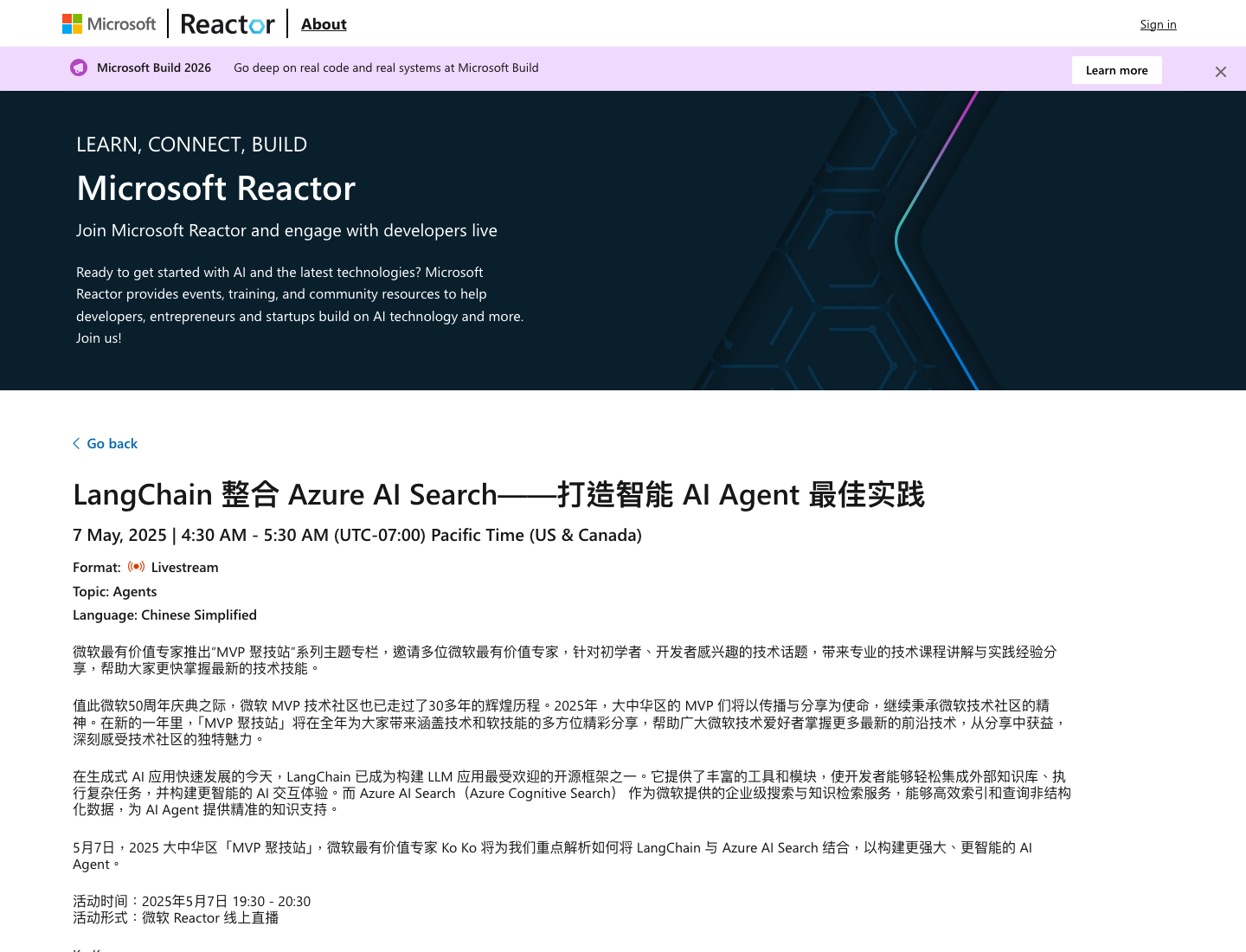Open the About menu item
The height and width of the screenshot is (952, 1246).
pyautogui.click(x=324, y=24)
